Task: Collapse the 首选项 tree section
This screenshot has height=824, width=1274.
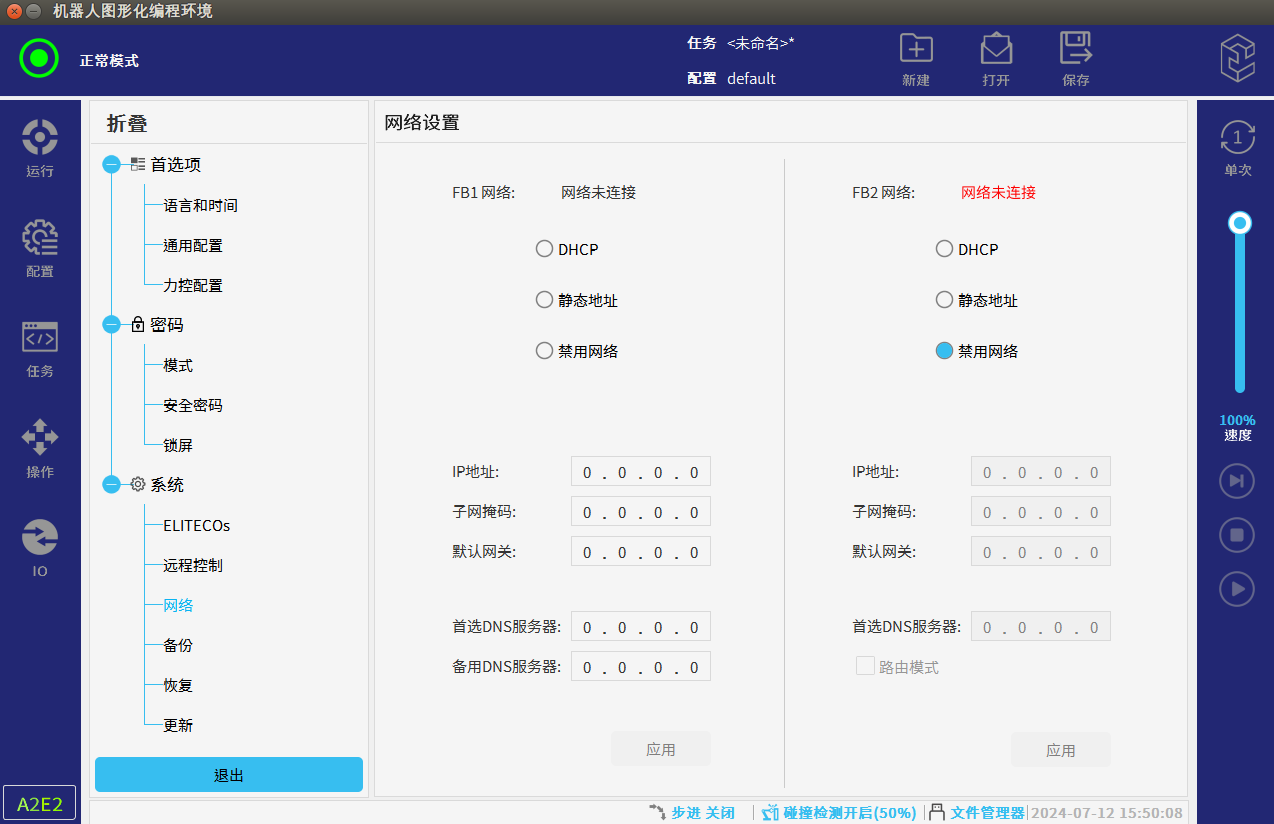Action: click(x=111, y=165)
